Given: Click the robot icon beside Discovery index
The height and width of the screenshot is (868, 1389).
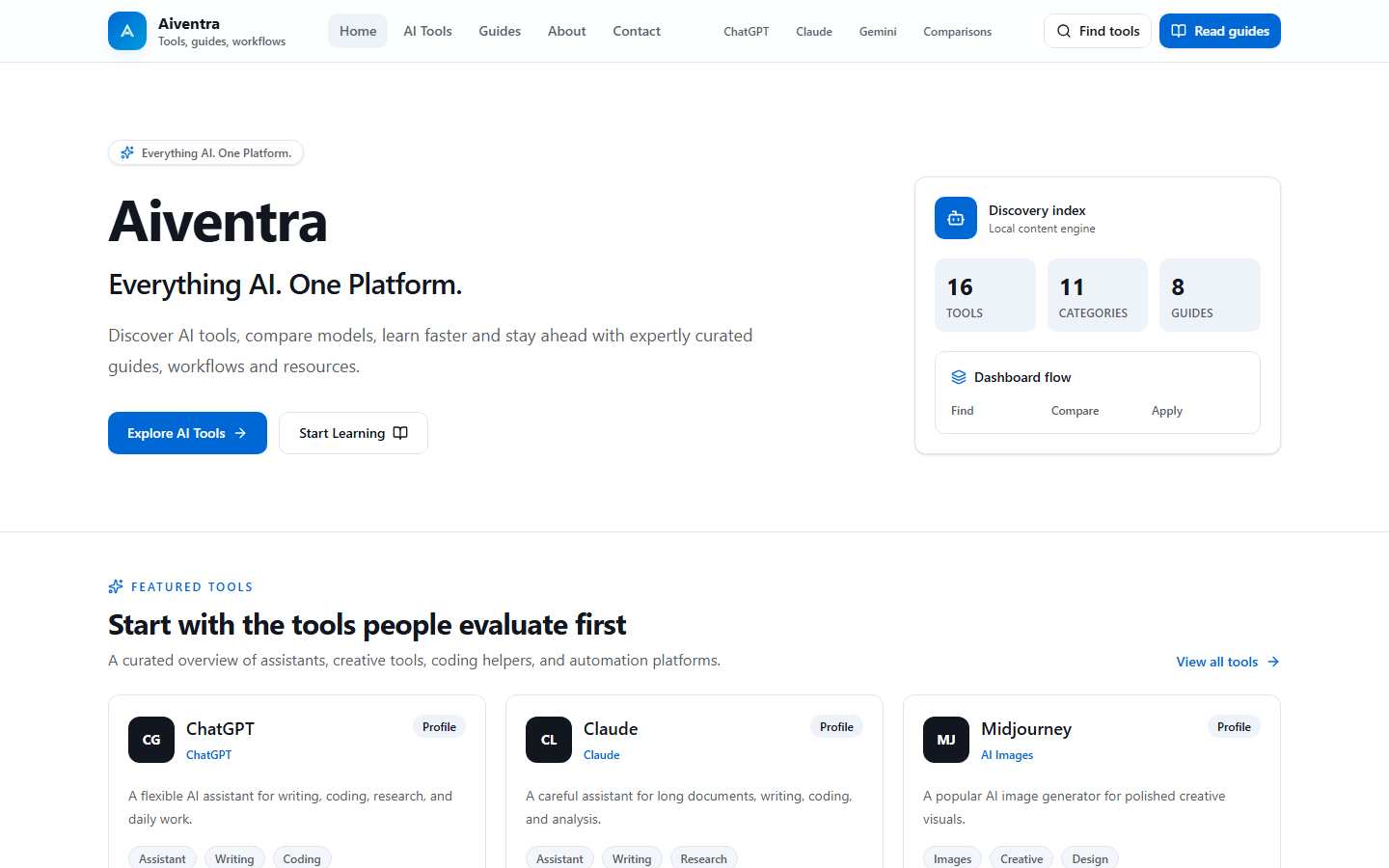Looking at the screenshot, I should click(x=956, y=218).
